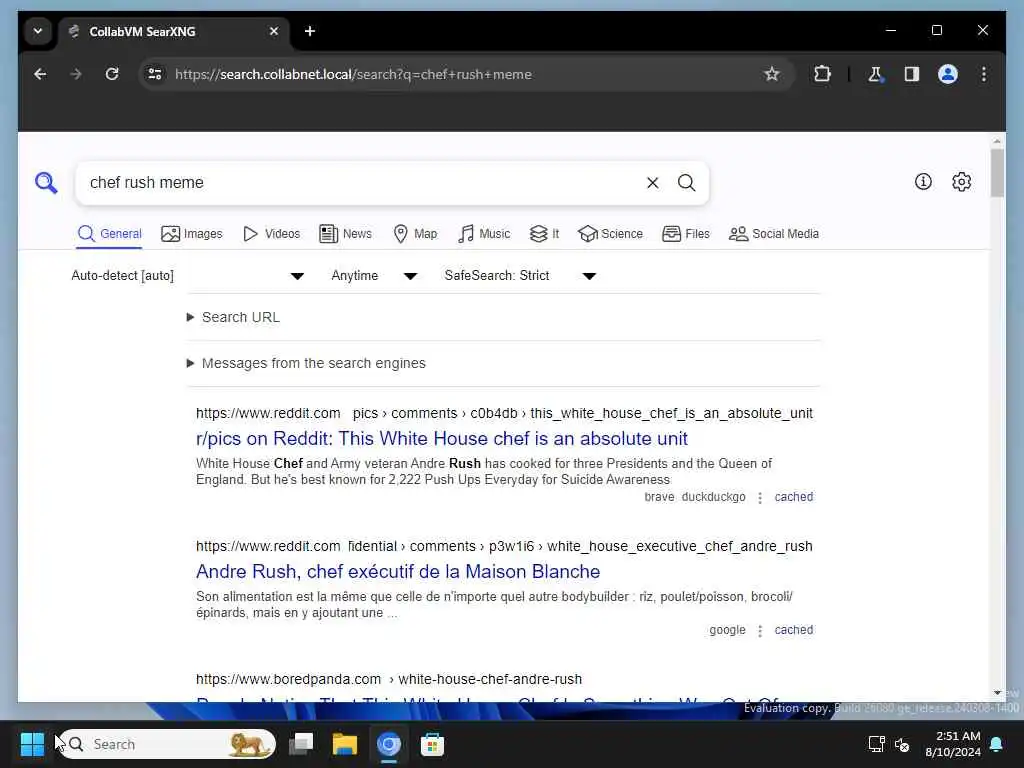Open the White House chef absolute unit result
1024x768 pixels.
441,438
